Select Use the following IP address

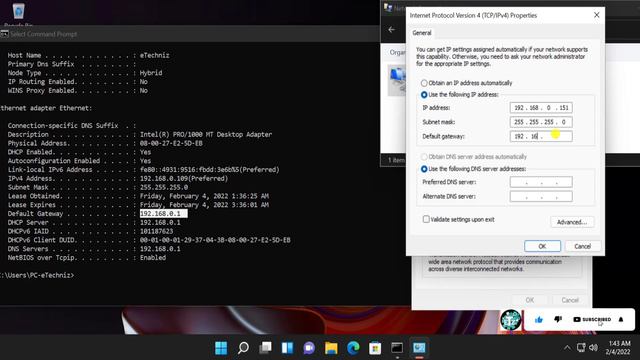(460, 95)
